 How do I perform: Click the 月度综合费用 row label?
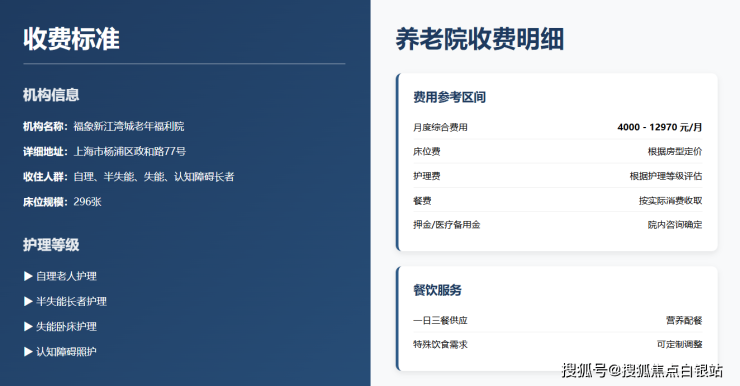[440, 127]
